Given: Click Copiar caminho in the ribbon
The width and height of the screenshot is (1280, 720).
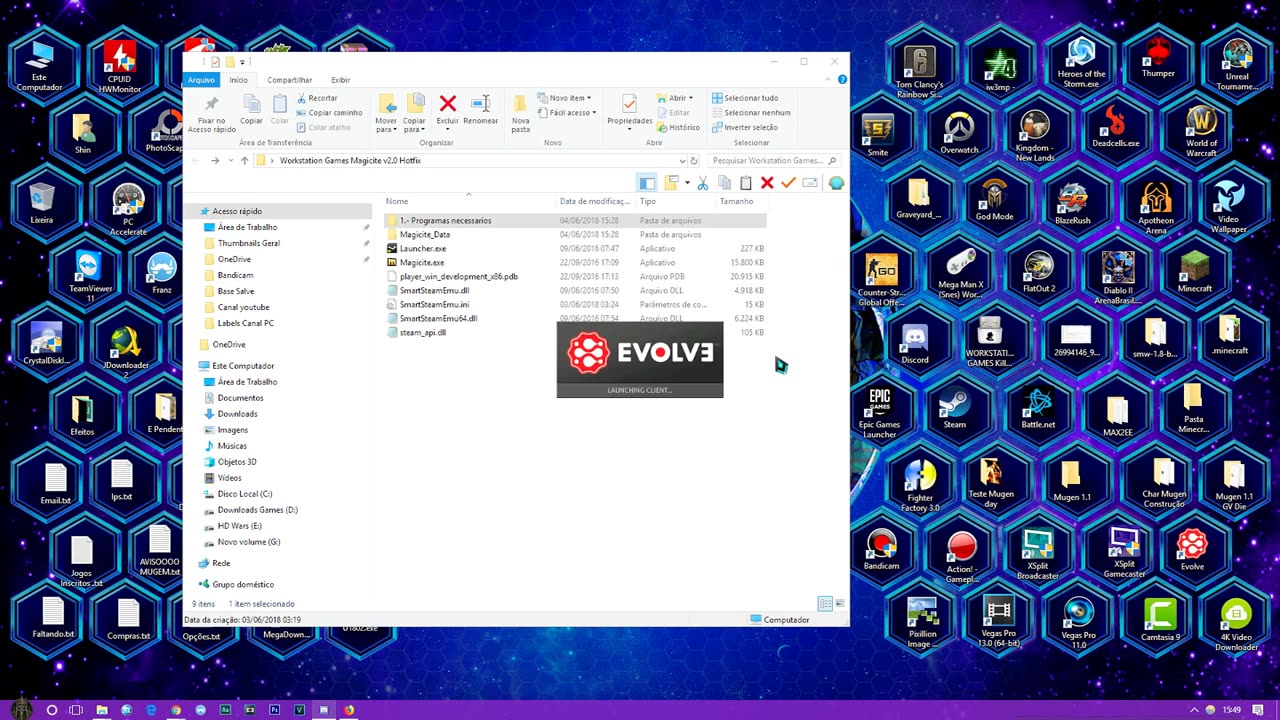Looking at the screenshot, I should pyautogui.click(x=329, y=113).
